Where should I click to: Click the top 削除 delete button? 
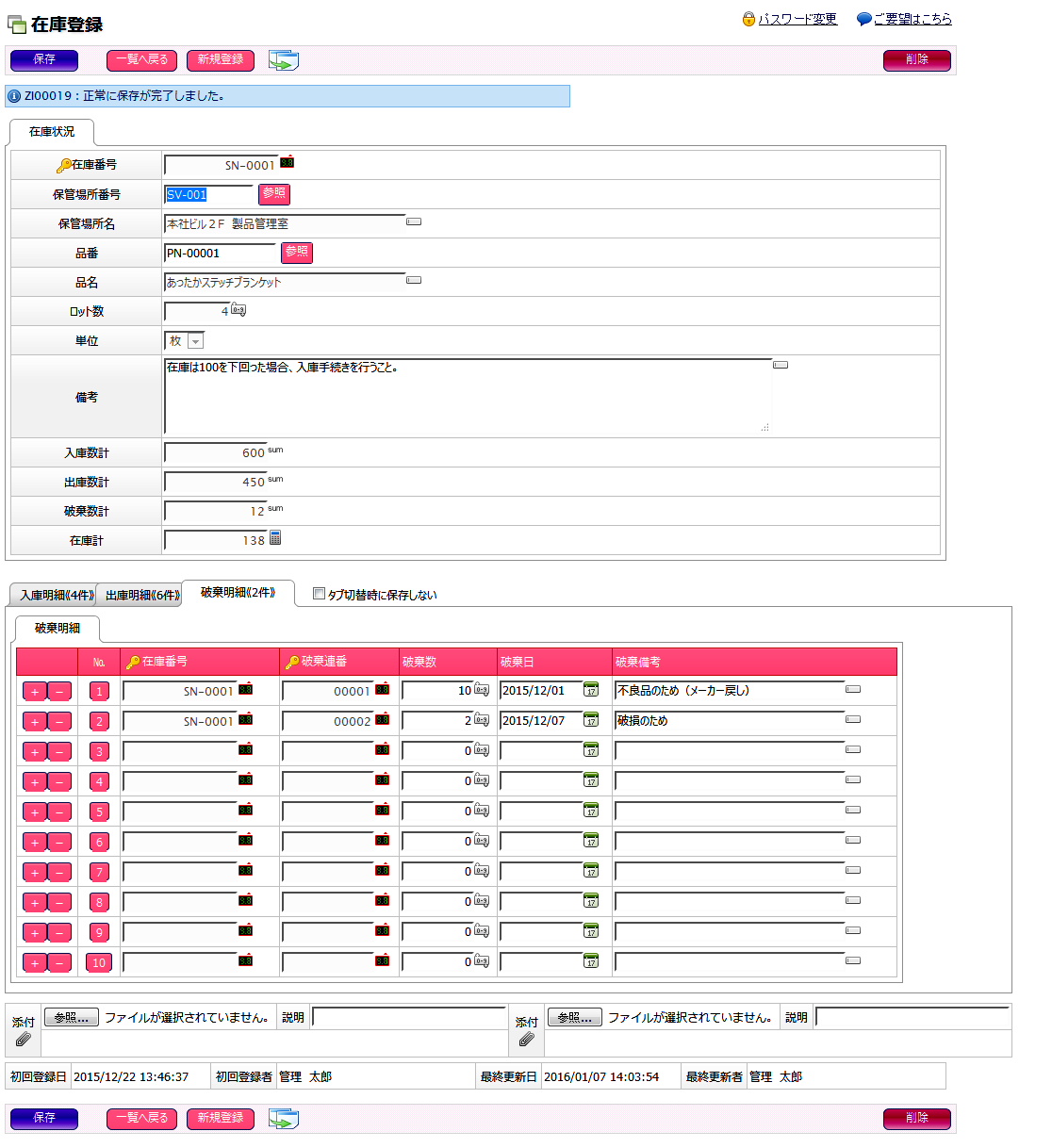click(x=916, y=60)
